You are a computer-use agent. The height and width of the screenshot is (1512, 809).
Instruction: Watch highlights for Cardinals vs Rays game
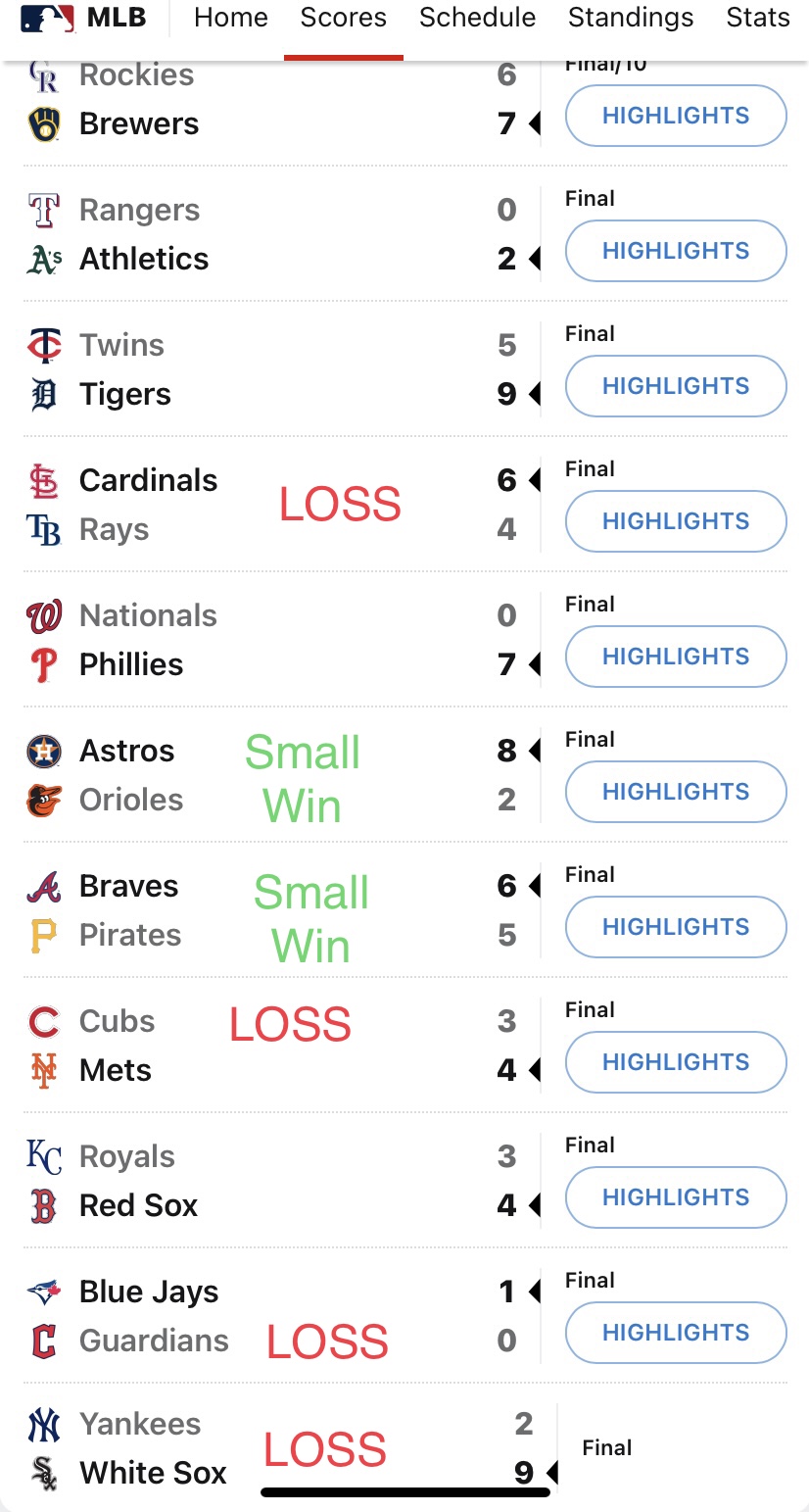coord(676,521)
